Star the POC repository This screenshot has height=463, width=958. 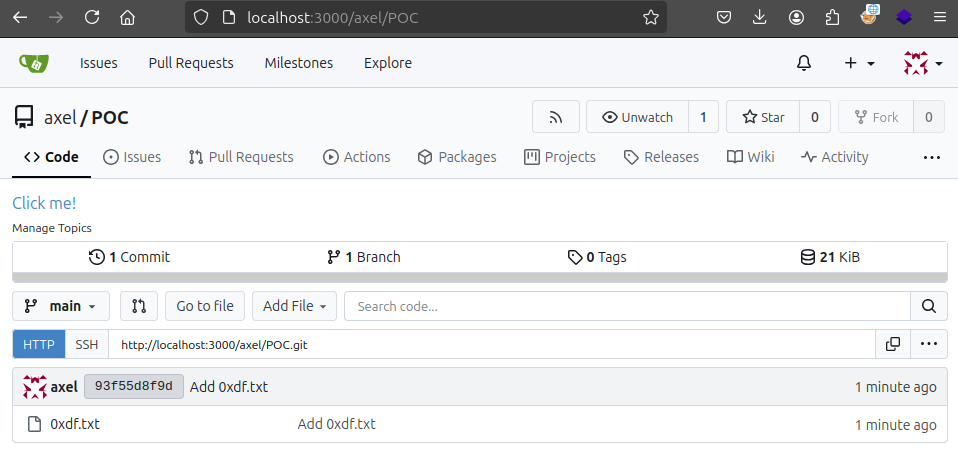point(763,117)
